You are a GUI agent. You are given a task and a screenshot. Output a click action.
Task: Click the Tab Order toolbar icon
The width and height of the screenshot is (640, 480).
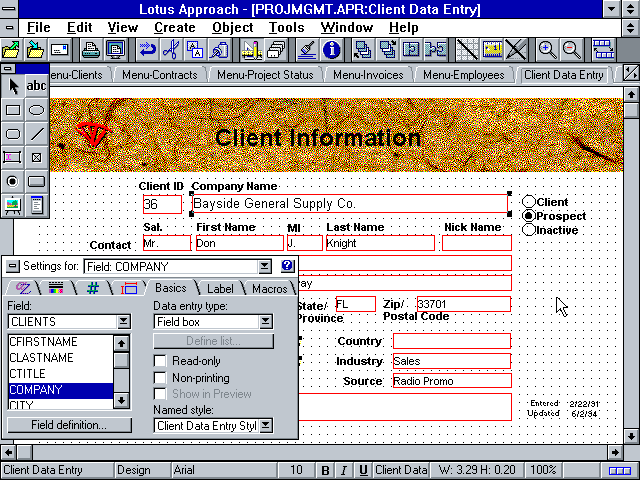(603, 50)
